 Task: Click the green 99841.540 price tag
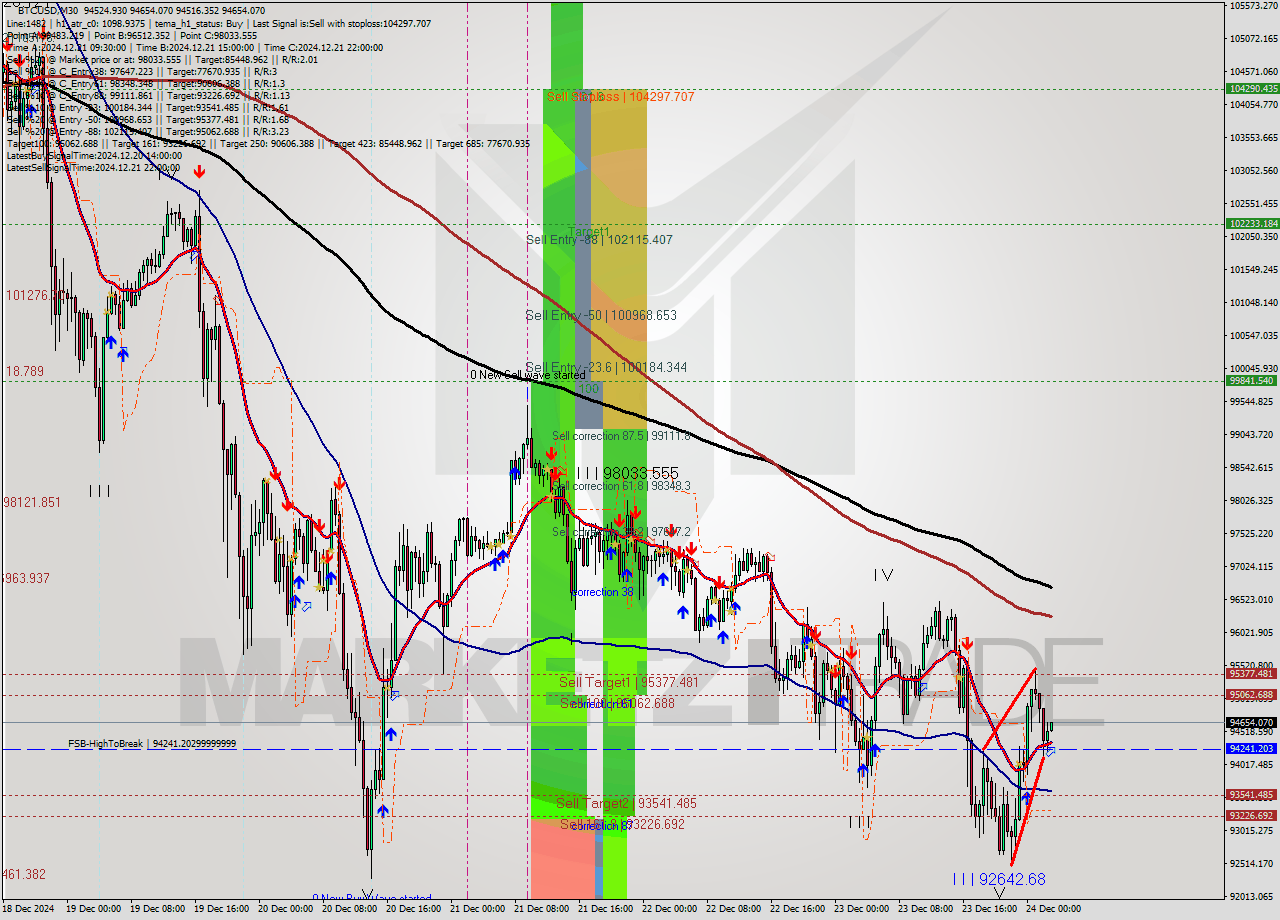click(1251, 380)
